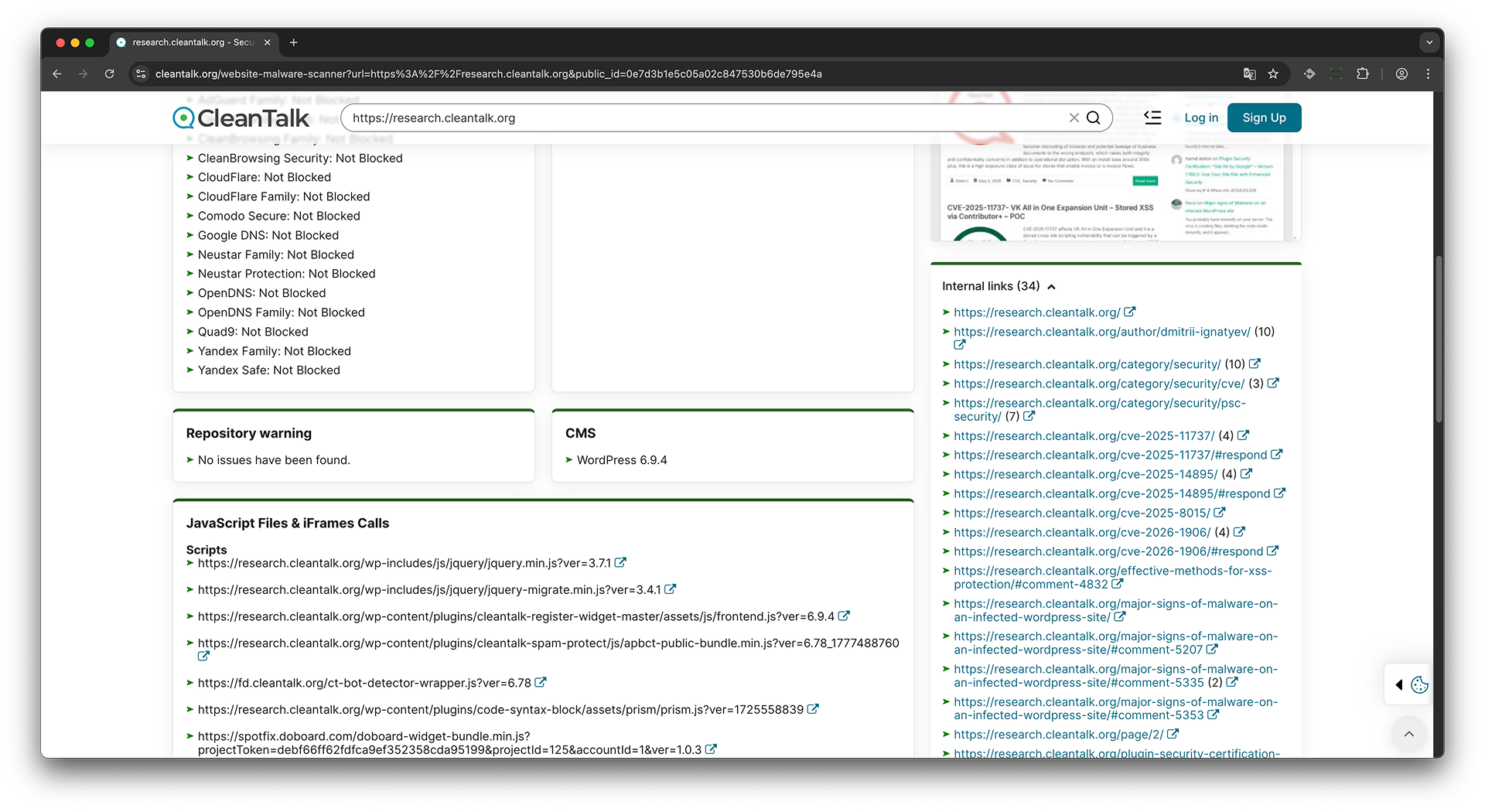1485x812 pixels.
Task: Open external icon for apbct-public-bundle script
Action: (x=203, y=657)
